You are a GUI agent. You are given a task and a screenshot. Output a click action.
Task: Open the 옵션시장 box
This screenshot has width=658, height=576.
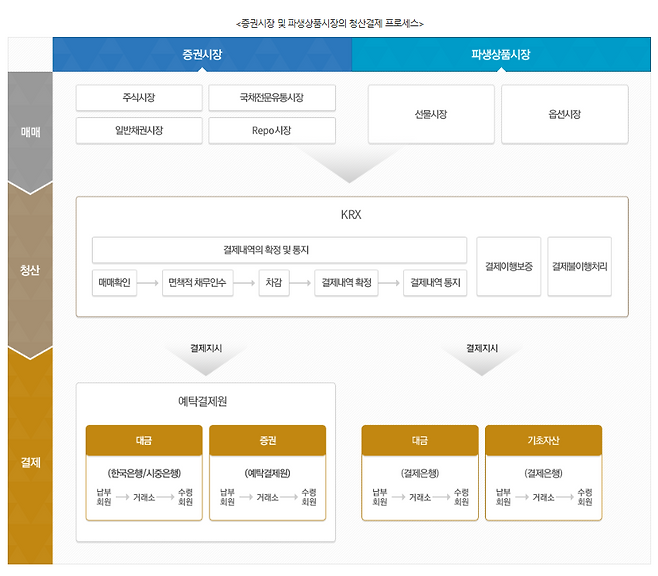pyautogui.click(x=565, y=114)
